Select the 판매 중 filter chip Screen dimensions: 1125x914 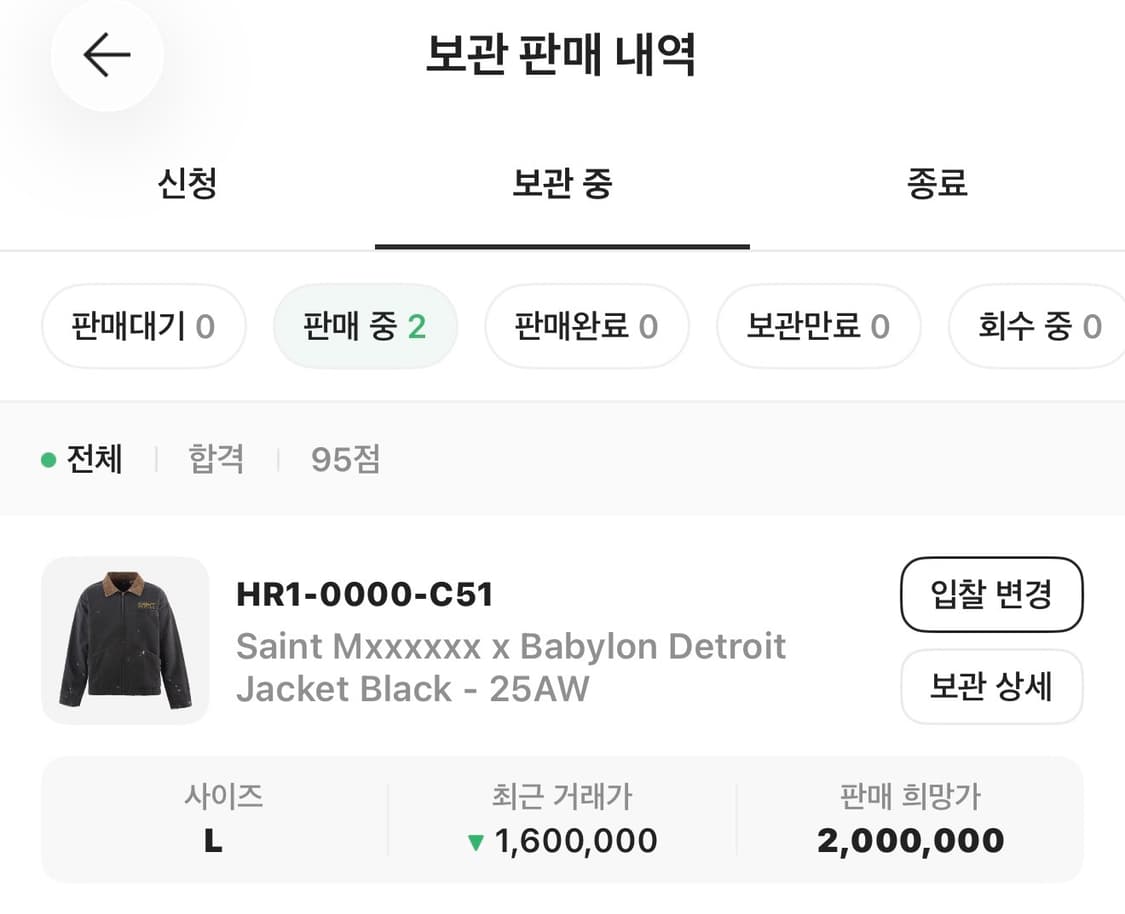pos(365,326)
